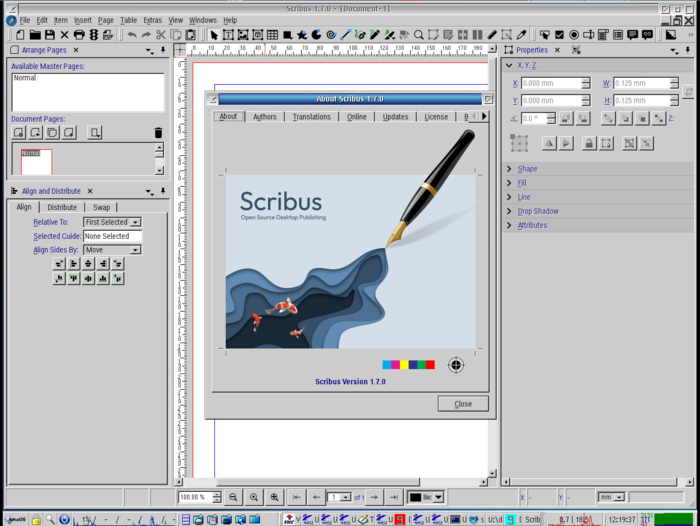Click the Cut scissors icon
The width and height of the screenshot is (700, 526).
161,35
